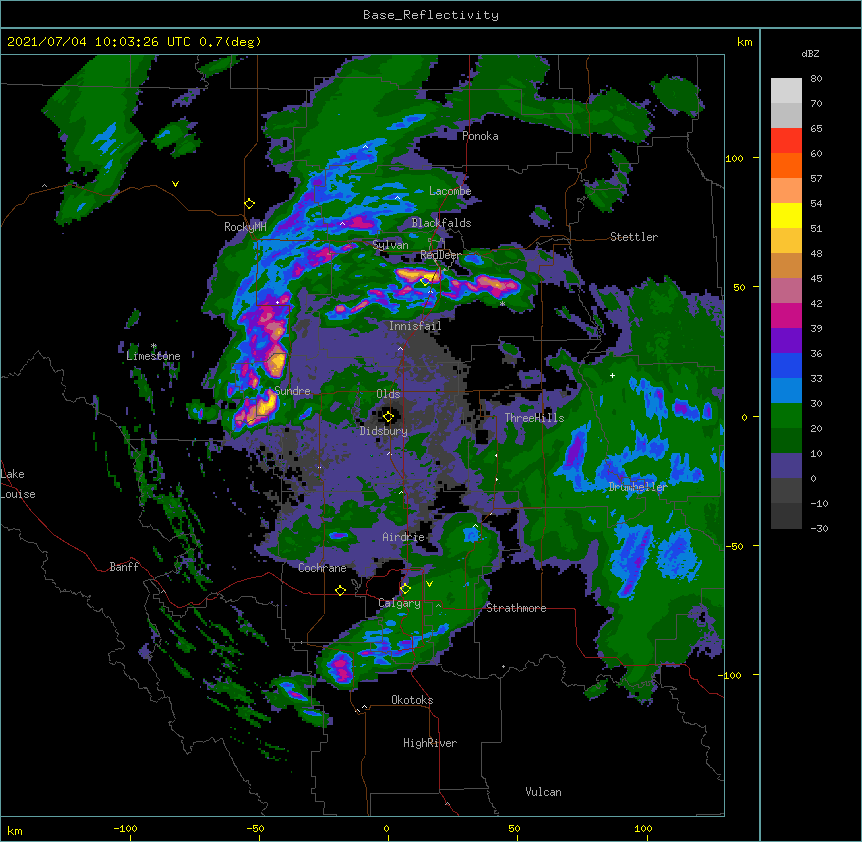Image resolution: width=862 pixels, height=842 pixels.
Task: Click the Banff label
Action: (x=124, y=567)
